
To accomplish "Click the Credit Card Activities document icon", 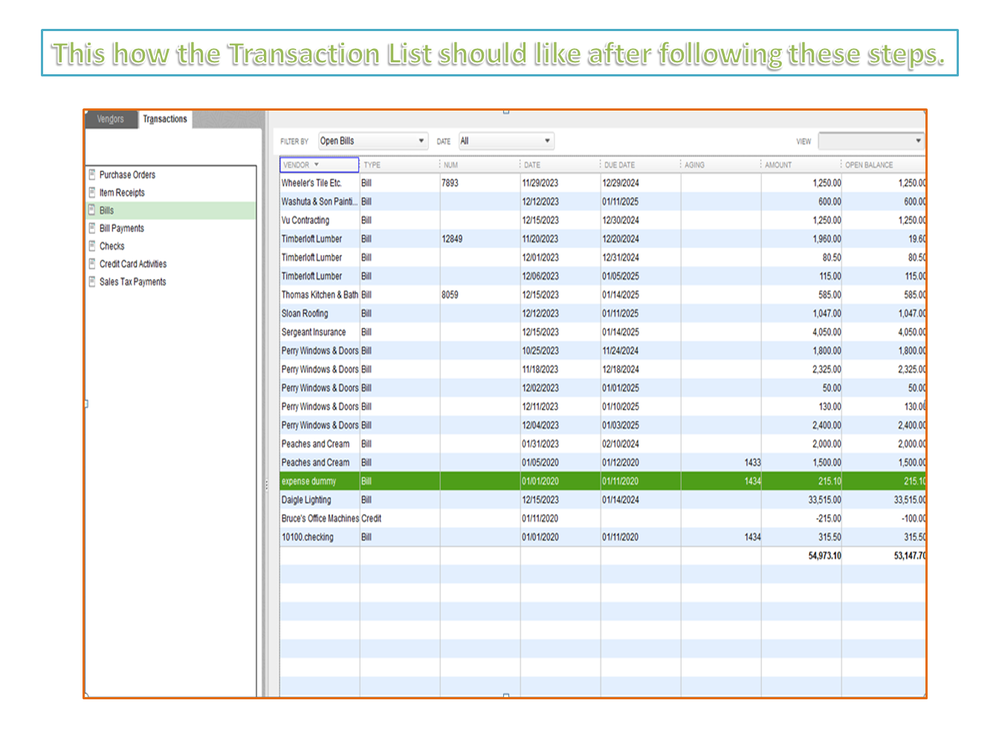I will (x=92, y=263).
